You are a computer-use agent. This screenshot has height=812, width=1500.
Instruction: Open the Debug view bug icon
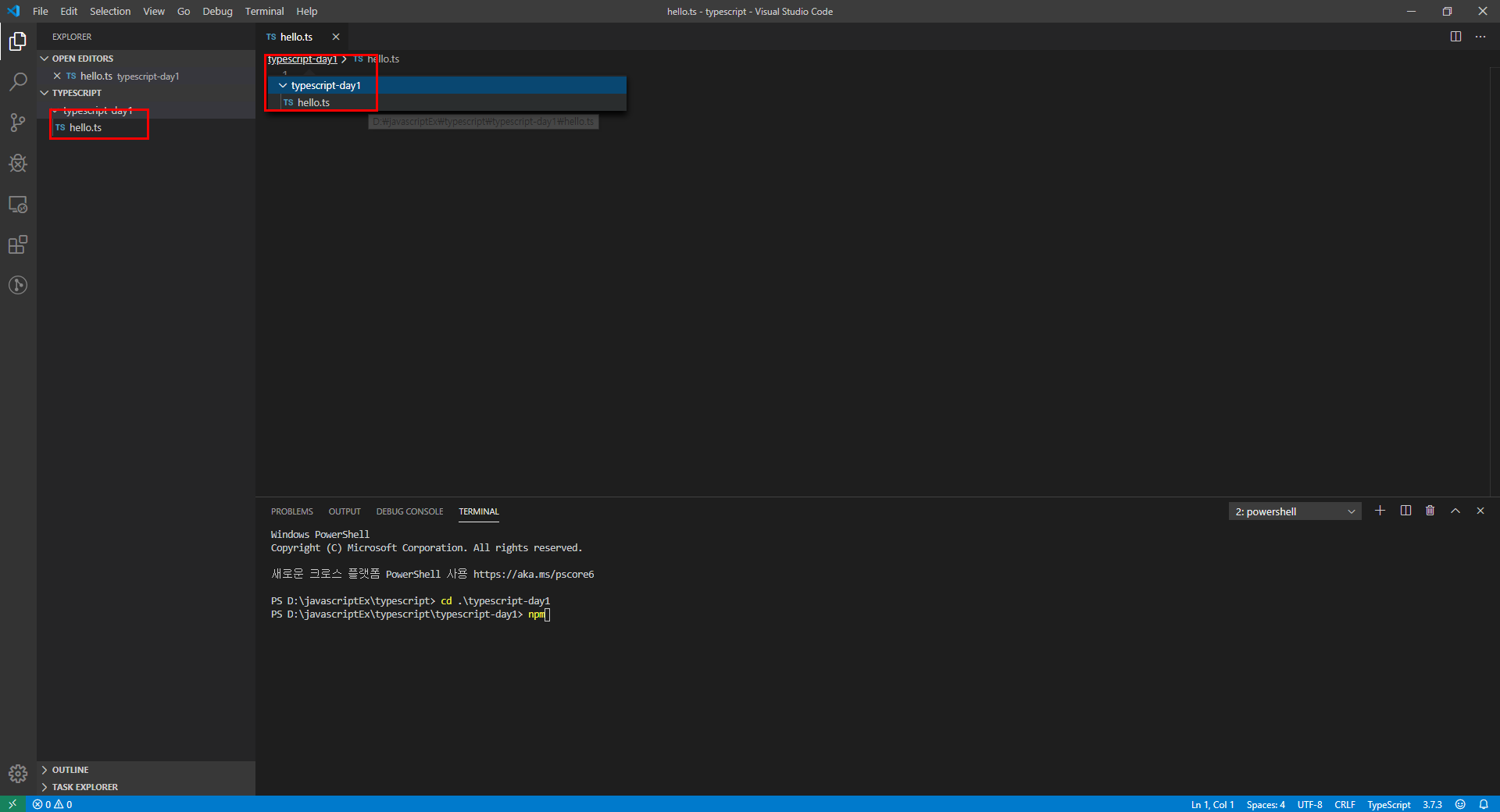click(18, 163)
